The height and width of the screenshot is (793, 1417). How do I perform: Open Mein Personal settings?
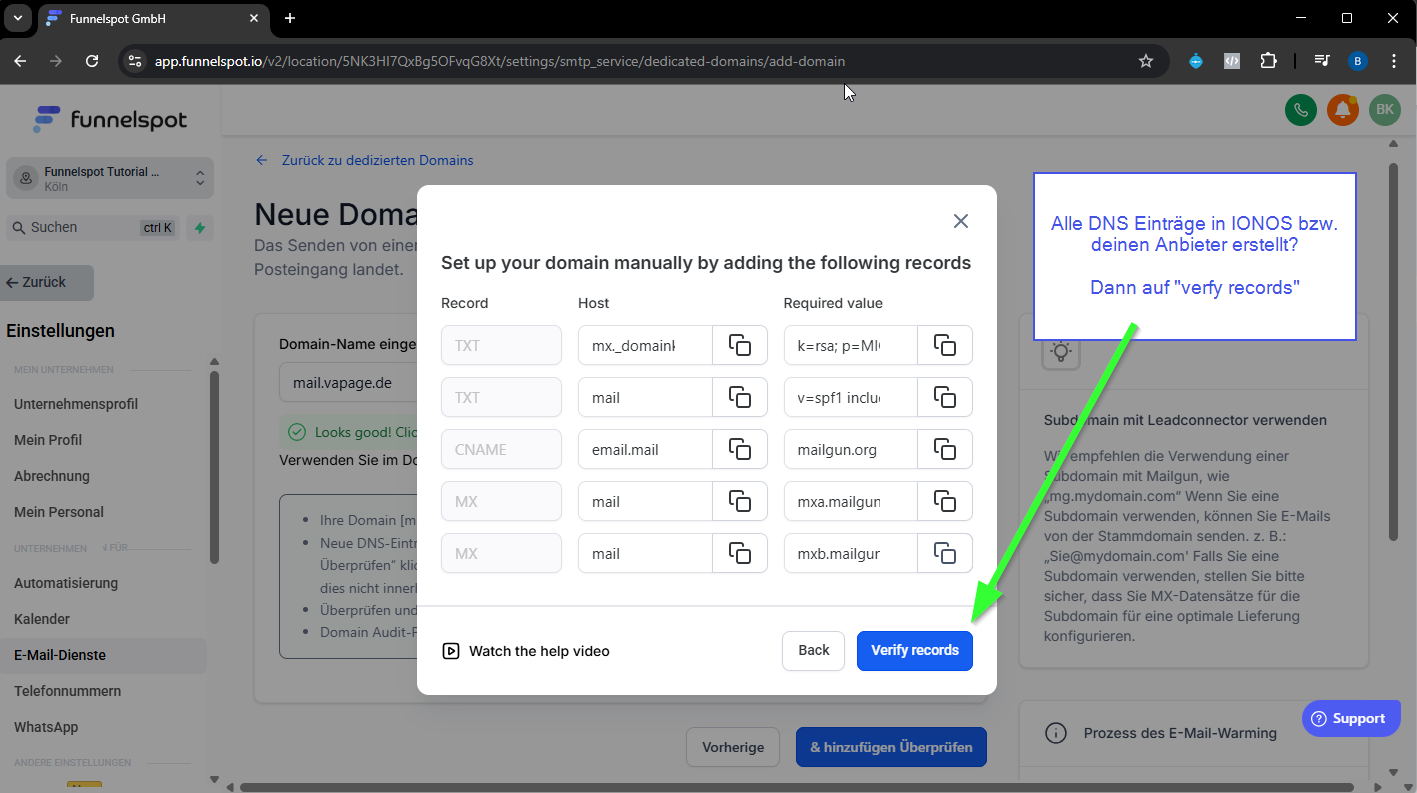[x=59, y=512]
